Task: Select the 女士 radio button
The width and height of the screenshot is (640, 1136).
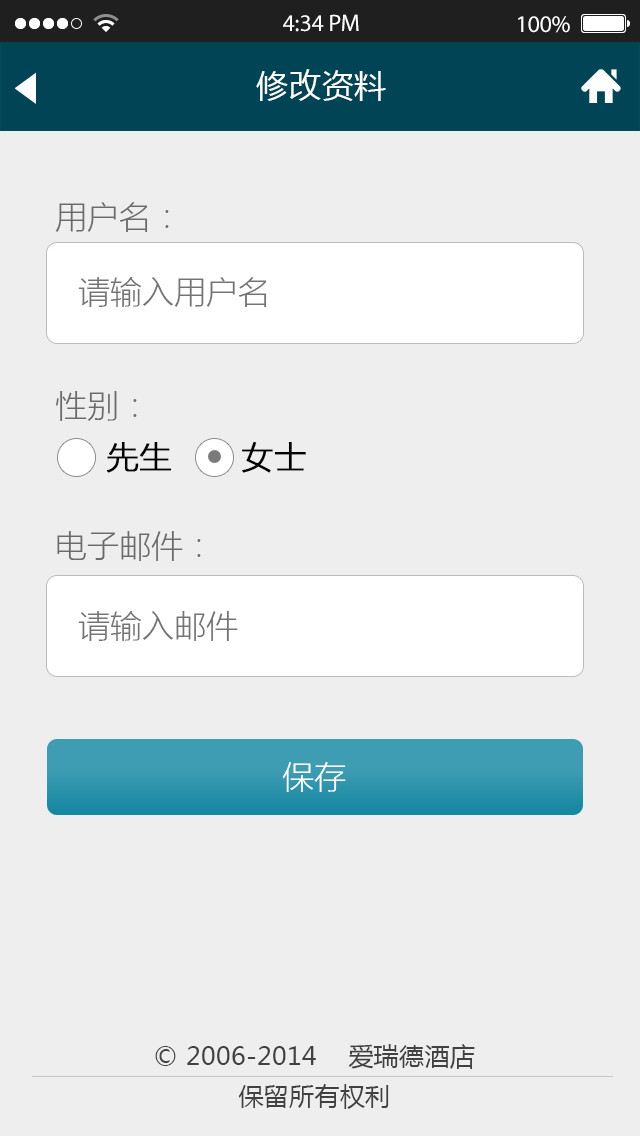Action: pyautogui.click(x=214, y=458)
